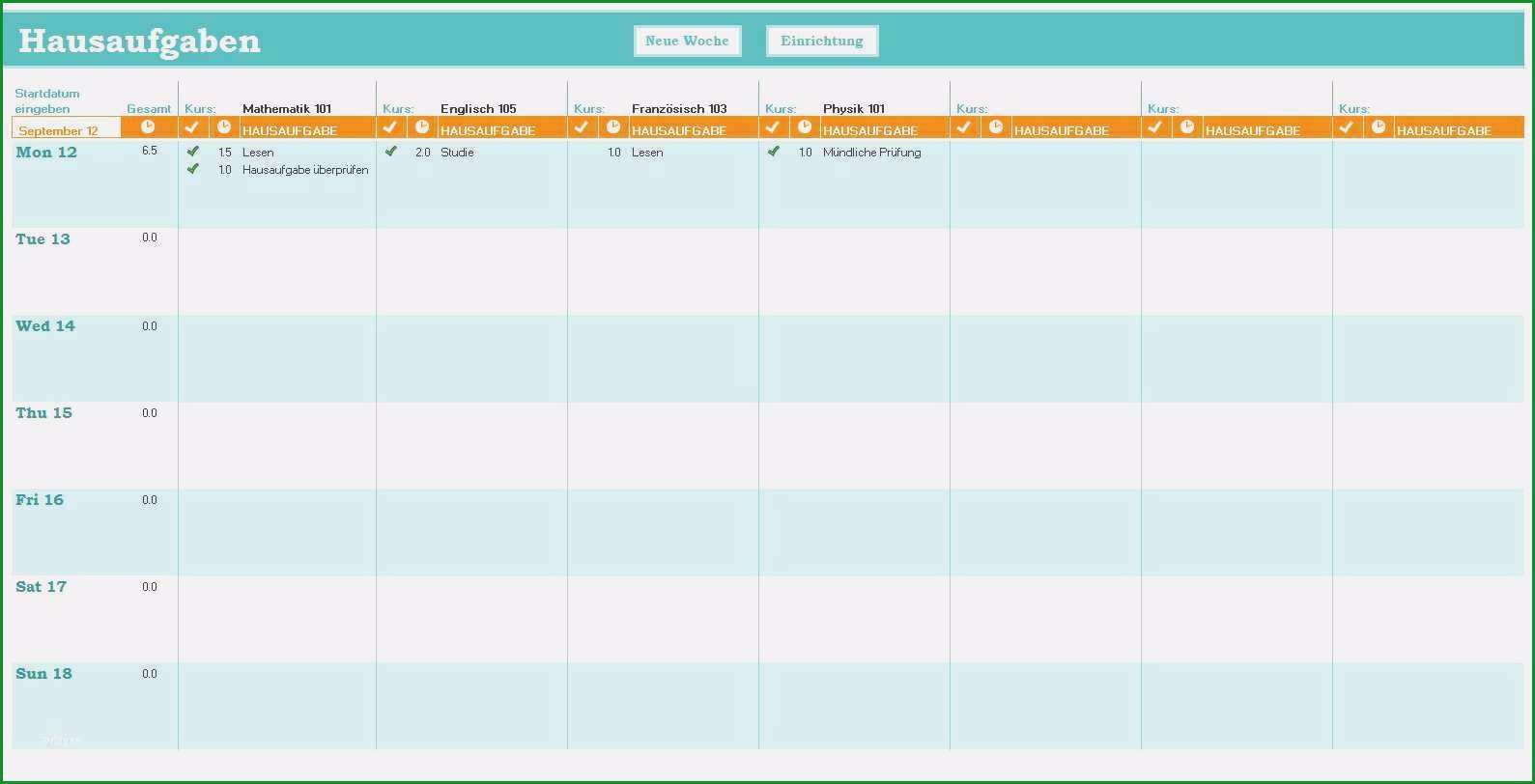Click the Gesamt column header
1535x784 pixels.
(x=149, y=109)
